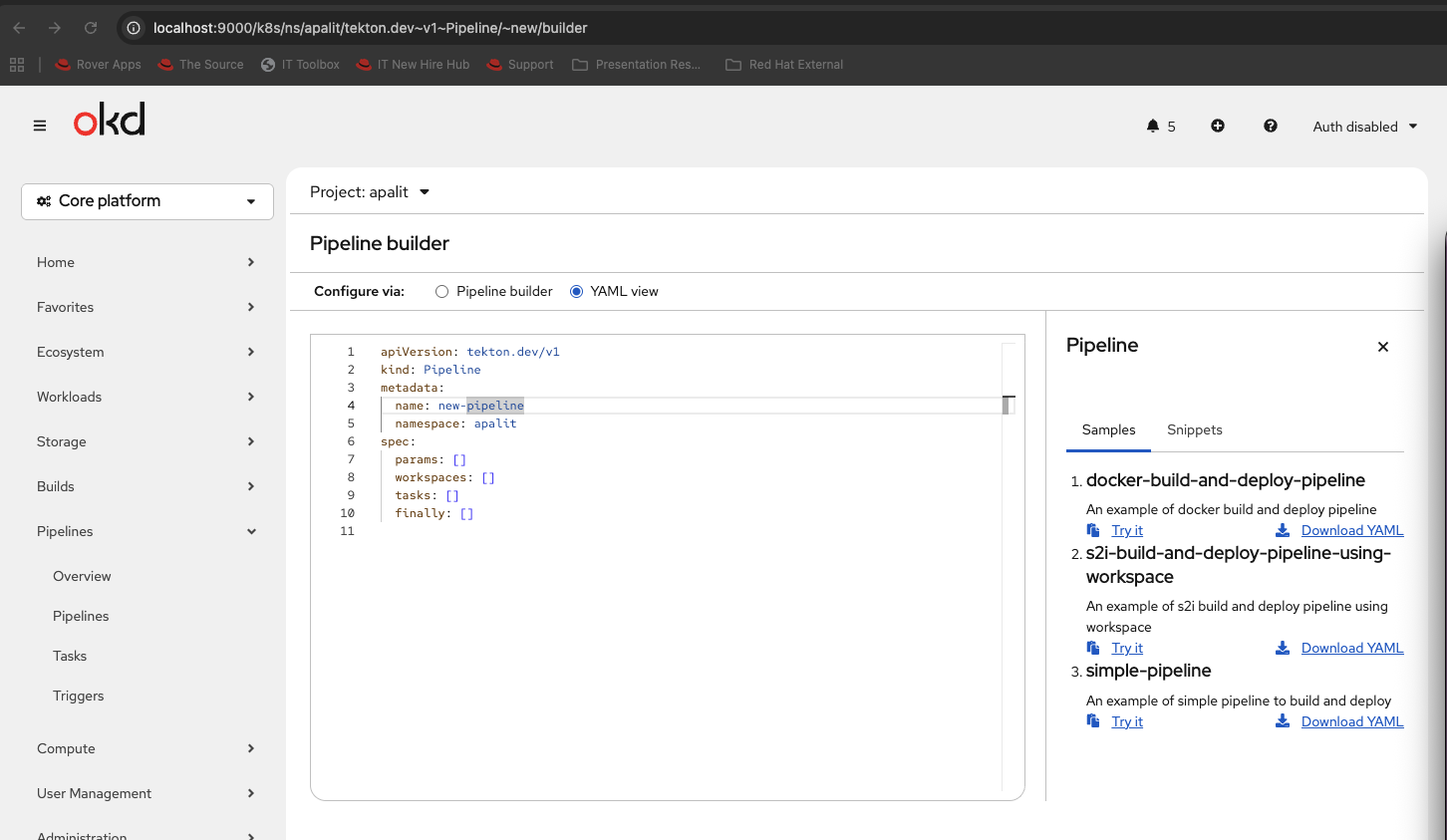Screen dimensions: 1447x840
Task: Open the Core platform perspective dropdown
Action: tap(147, 201)
